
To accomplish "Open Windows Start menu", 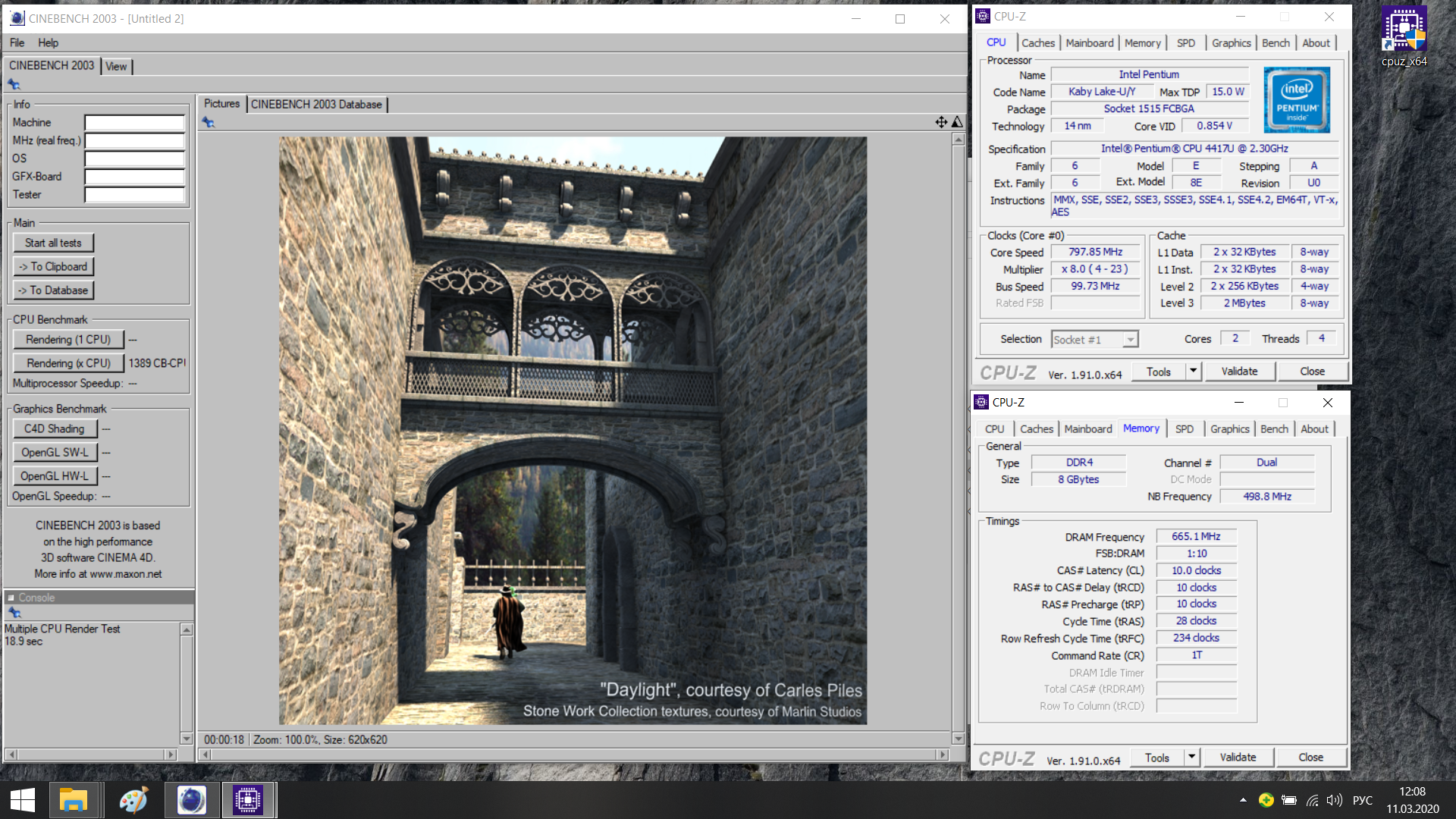I will coord(23,800).
